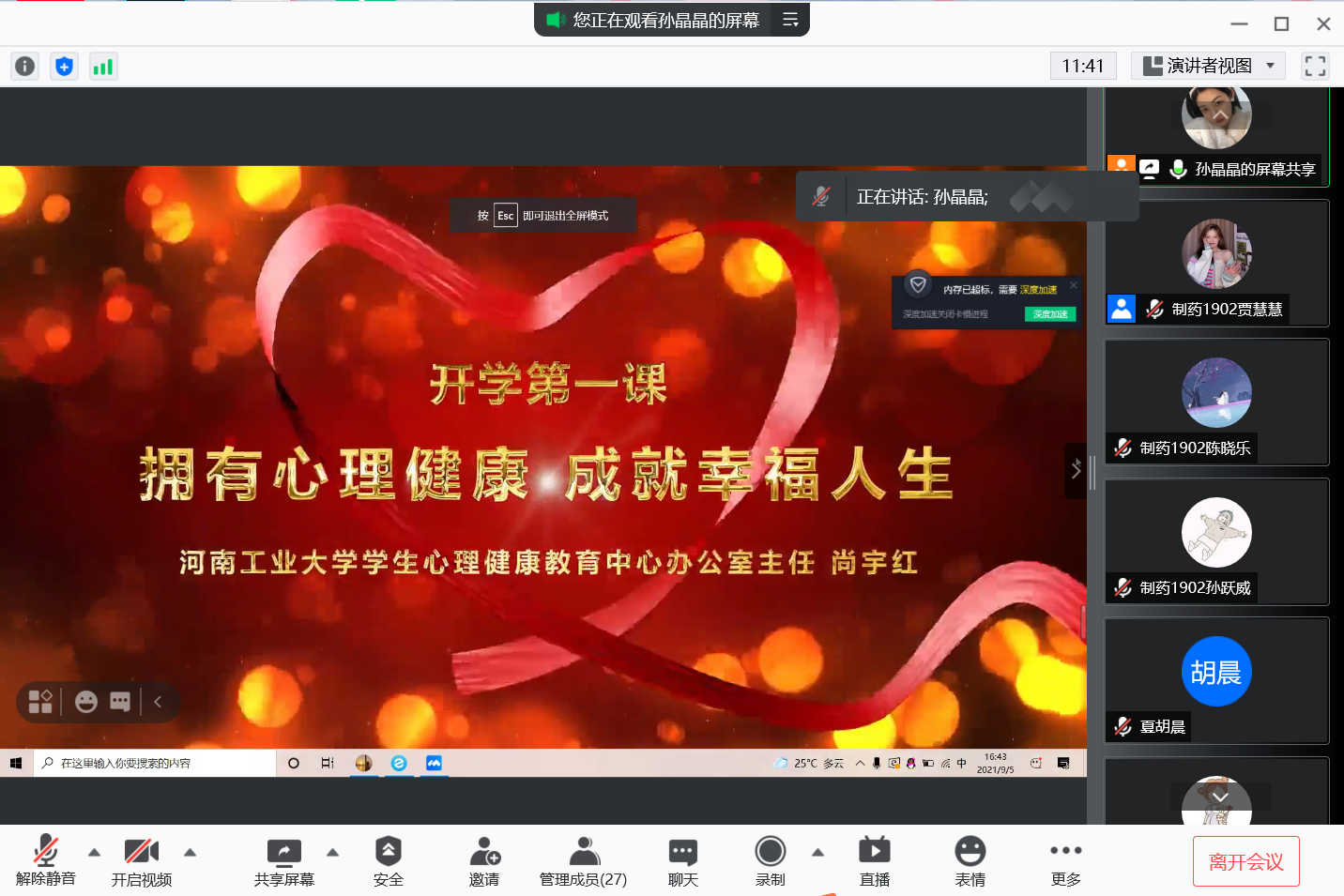Viewport: 1344px width, 896px height.
Task: Open the Security (安全) options
Action: (388, 861)
